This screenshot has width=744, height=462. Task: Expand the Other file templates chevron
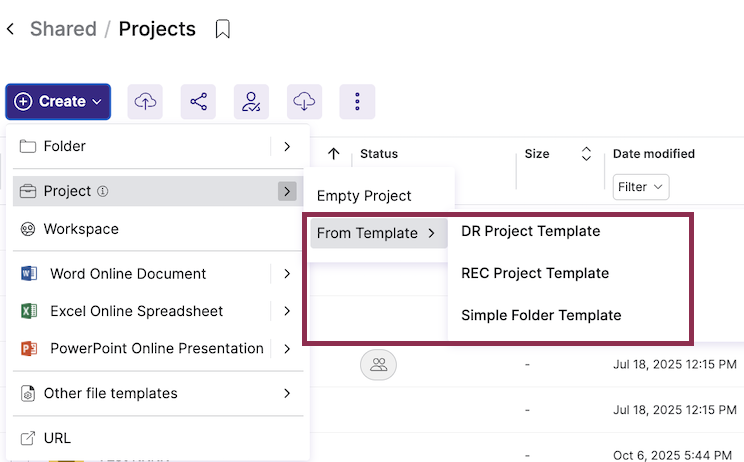(x=287, y=393)
